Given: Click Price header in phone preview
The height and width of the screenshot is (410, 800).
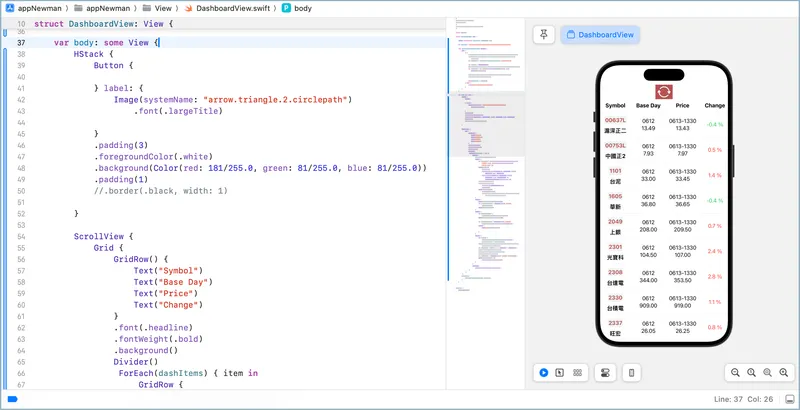Looking at the screenshot, I should [x=682, y=106].
